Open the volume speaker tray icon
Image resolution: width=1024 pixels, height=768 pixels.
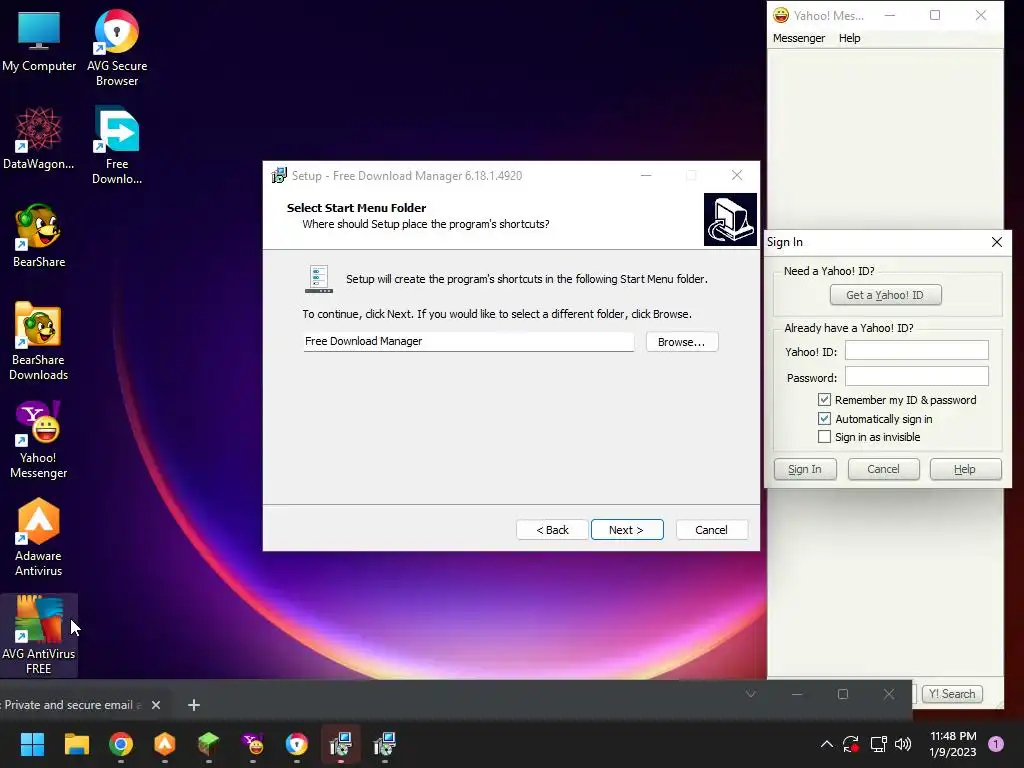[903, 744]
